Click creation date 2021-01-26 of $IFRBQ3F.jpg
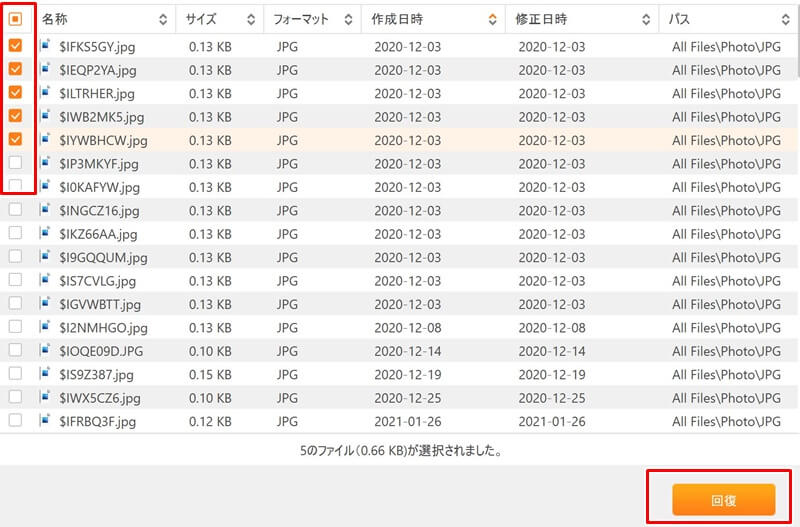Viewport: 800px width, 527px height. click(408, 421)
